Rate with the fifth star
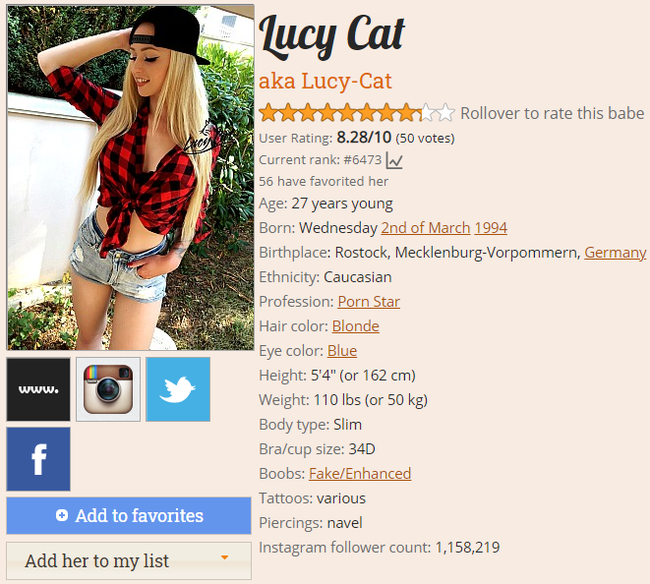The image size is (650, 584). point(347,113)
